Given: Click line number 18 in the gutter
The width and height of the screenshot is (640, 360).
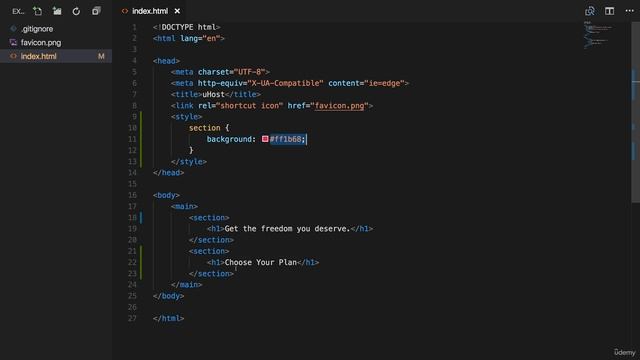Looking at the screenshot, I should click(132, 218).
